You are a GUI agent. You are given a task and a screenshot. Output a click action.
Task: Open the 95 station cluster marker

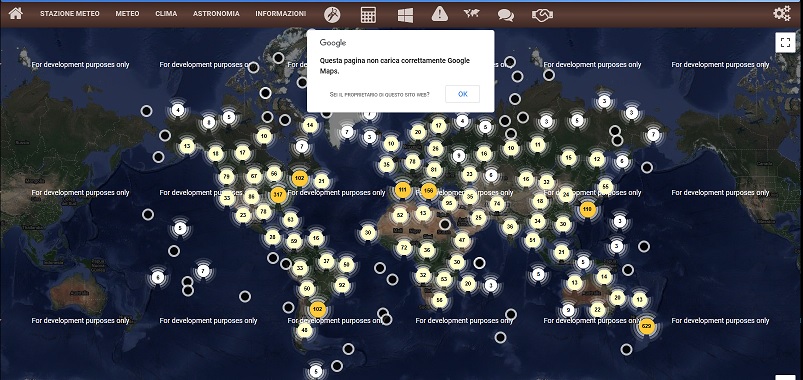pyautogui.click(x=449, y=203)
